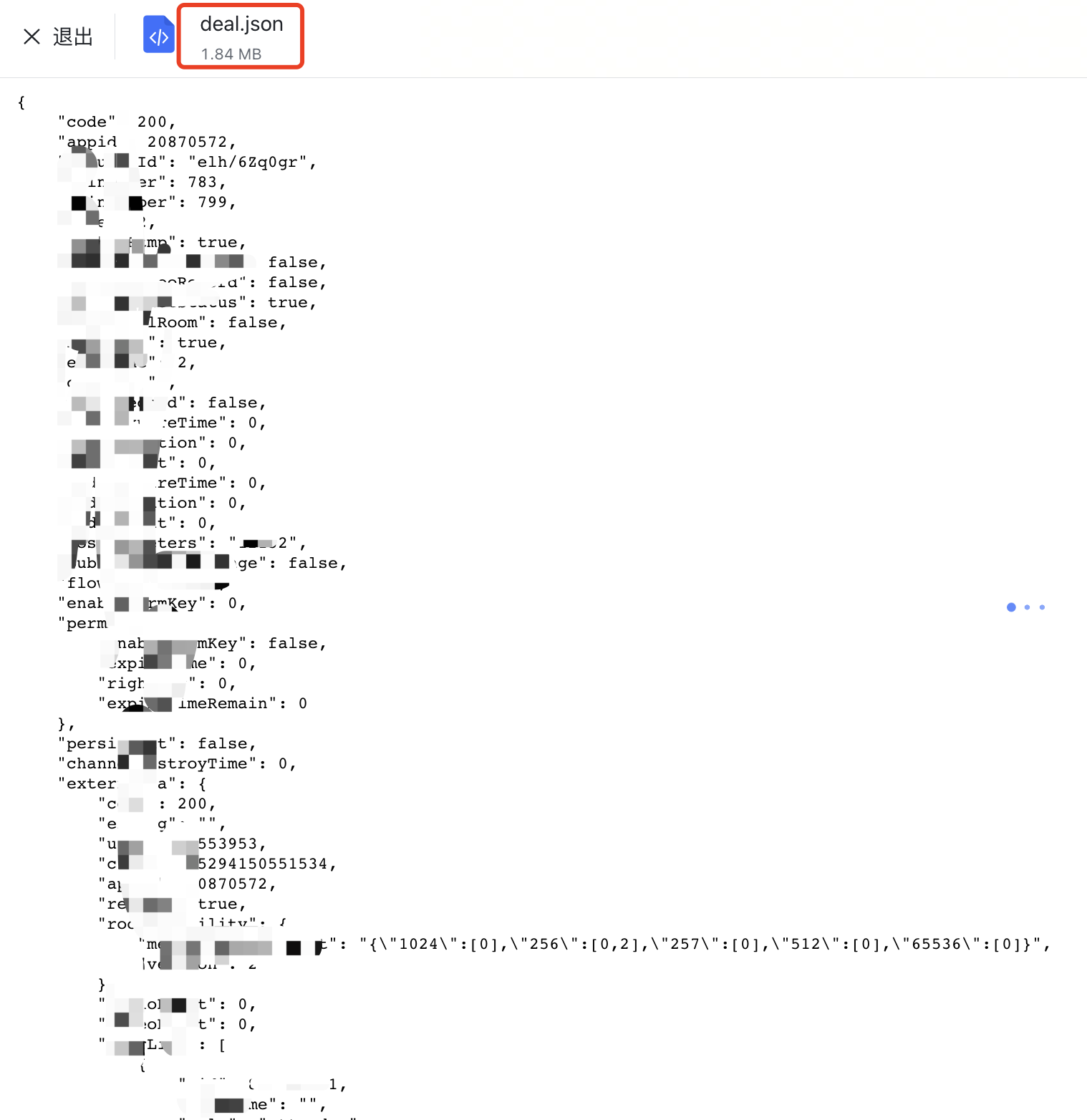The width and height of the screenshot is (1087, 1120).
Task: Click the opening curly brace on first line
Action: pyautogui.click(x=21, y=102)
